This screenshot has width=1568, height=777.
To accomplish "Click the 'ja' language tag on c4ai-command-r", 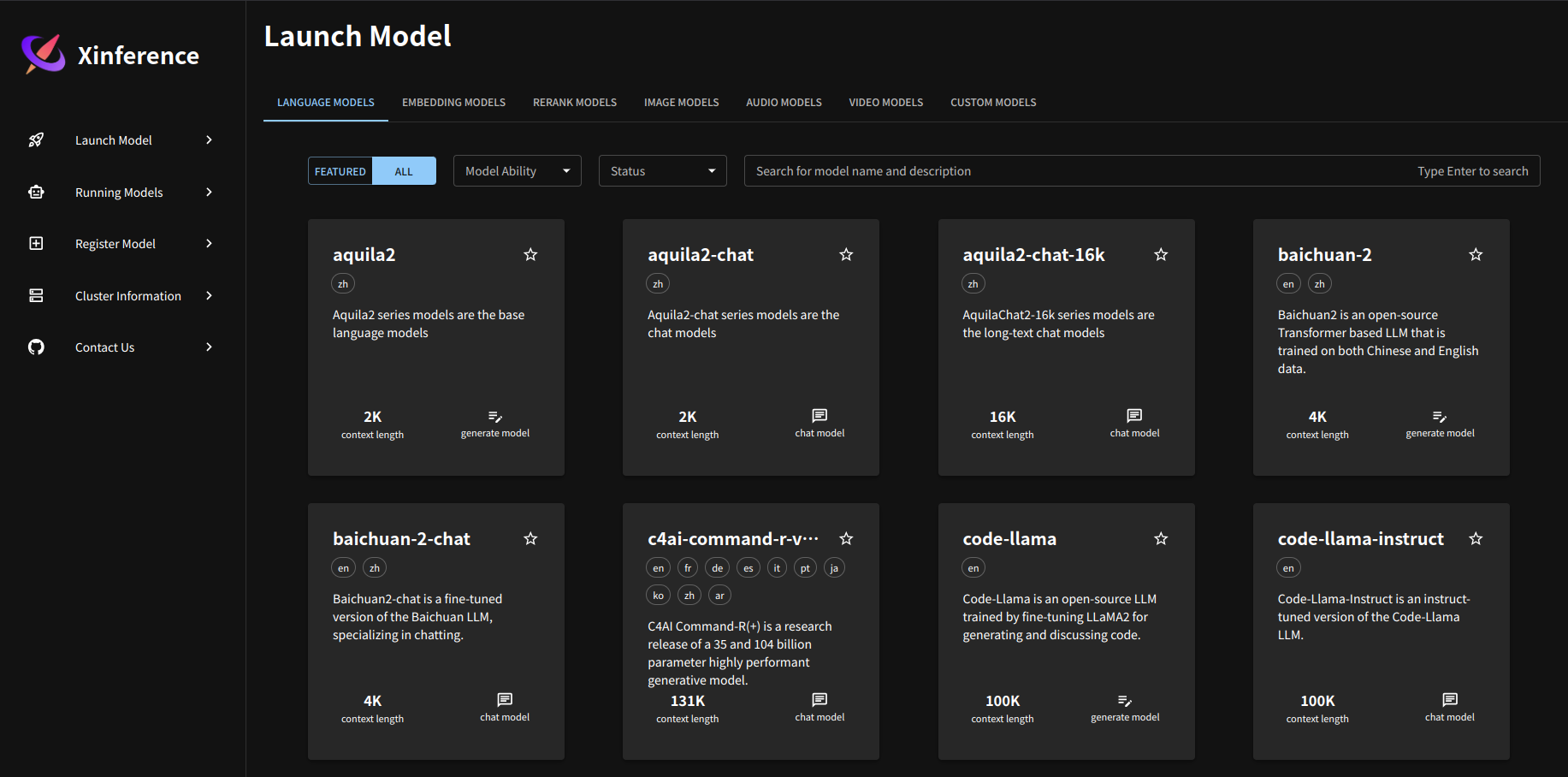I will coord(834,568).
